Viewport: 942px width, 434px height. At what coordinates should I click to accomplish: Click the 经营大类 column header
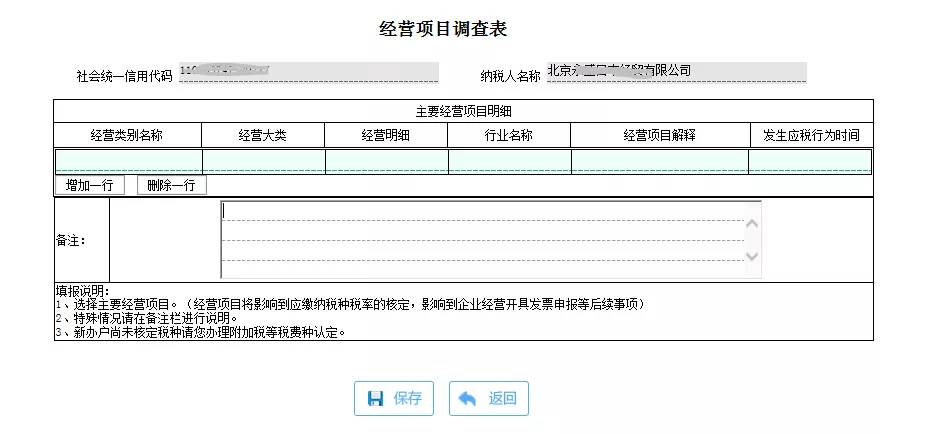[263, 135]
